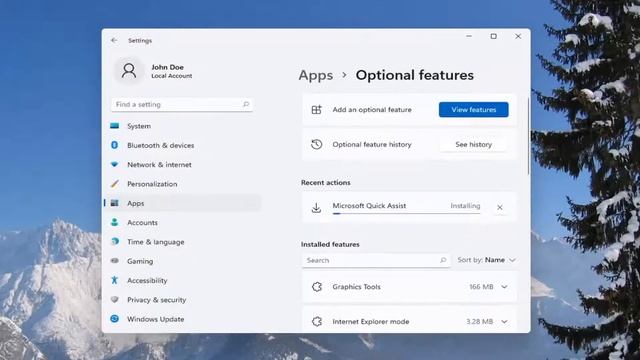The width and height of the screenshot is (640, 360).
Task: Click the Settings page vertical scrollbar
Action: pyautogui.click(x=528, y=137)
